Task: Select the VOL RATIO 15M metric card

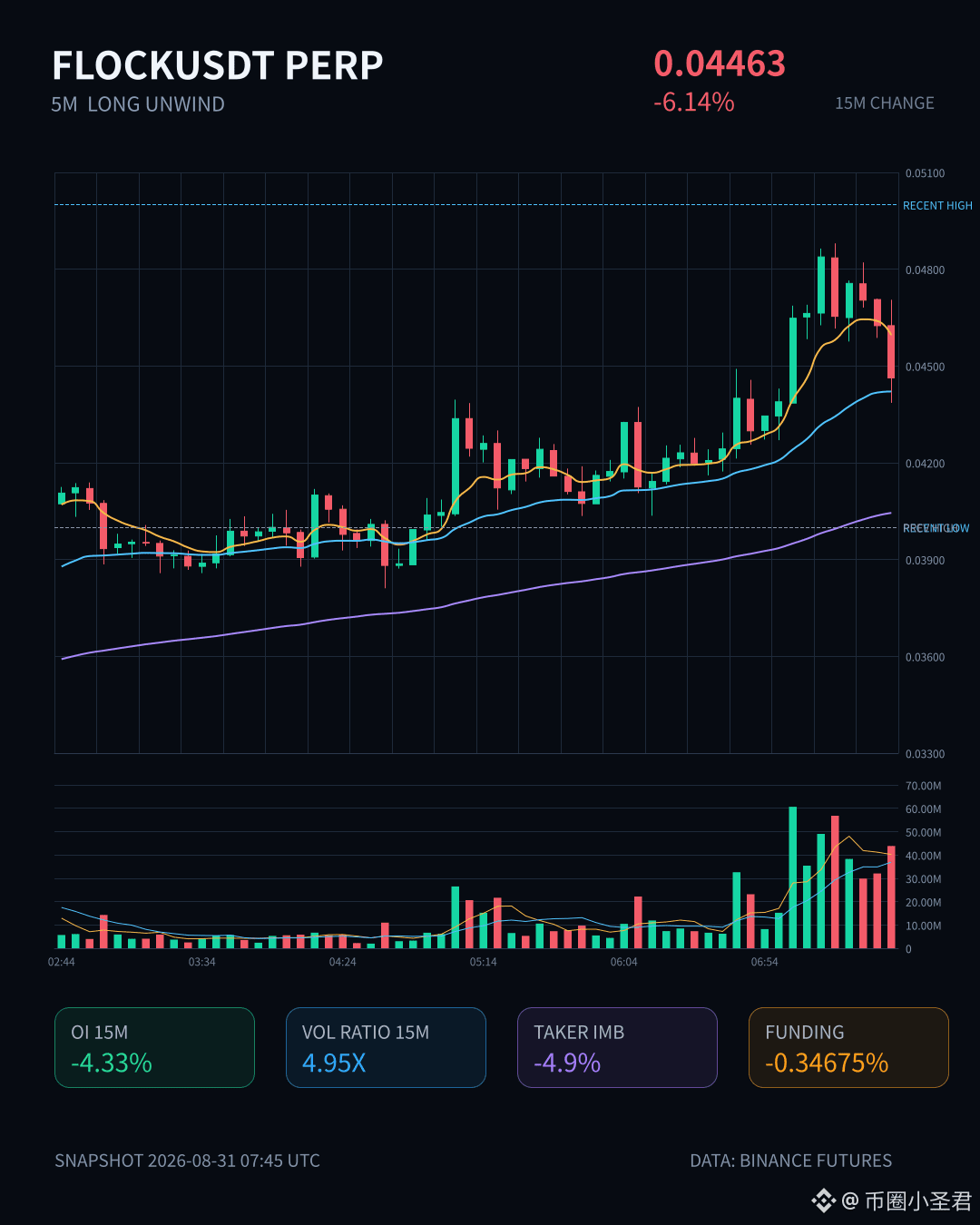Action: [x=386, y=1047]
